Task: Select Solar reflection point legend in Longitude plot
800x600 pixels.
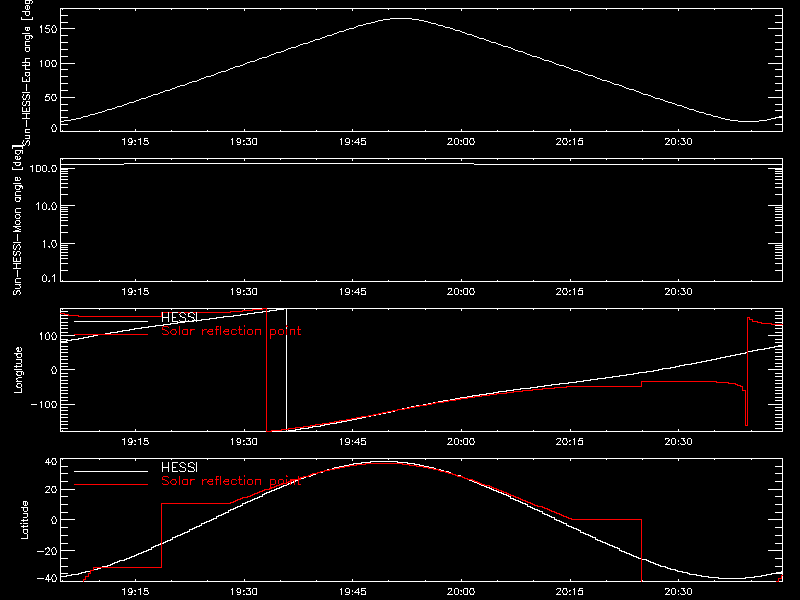Action: click(x=231, y=331)
